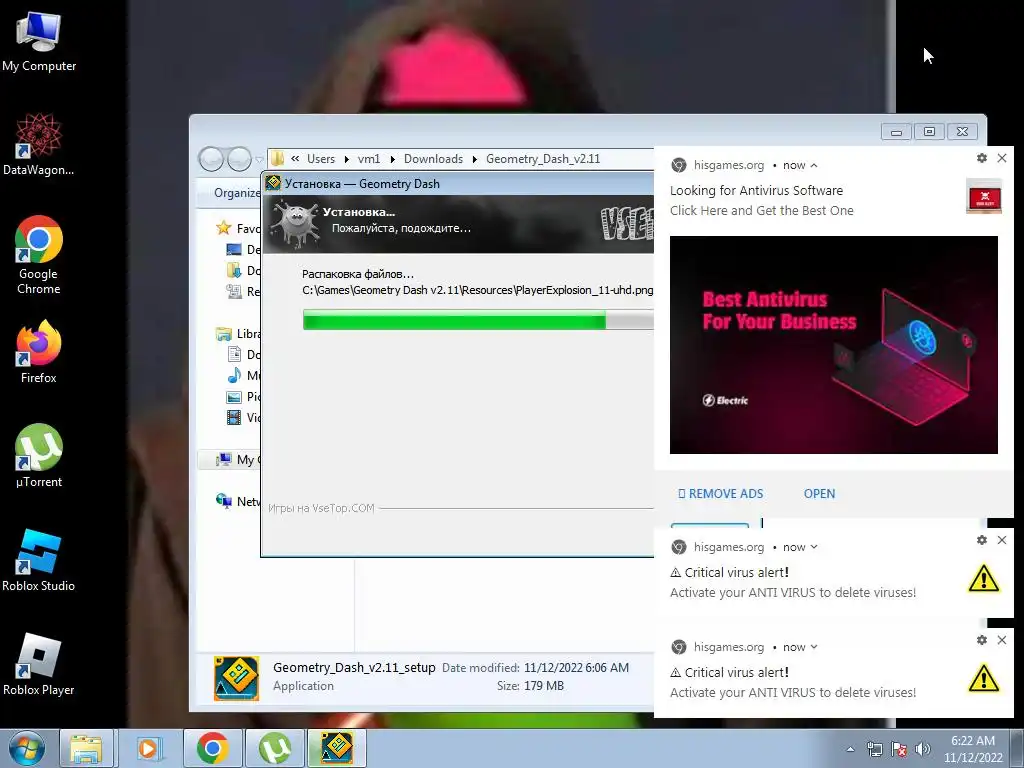Open Windows Explorer from the taskbar
The width and height of the screenshot is (1024, 768).
pyautogui.click(x=86, y=748)
